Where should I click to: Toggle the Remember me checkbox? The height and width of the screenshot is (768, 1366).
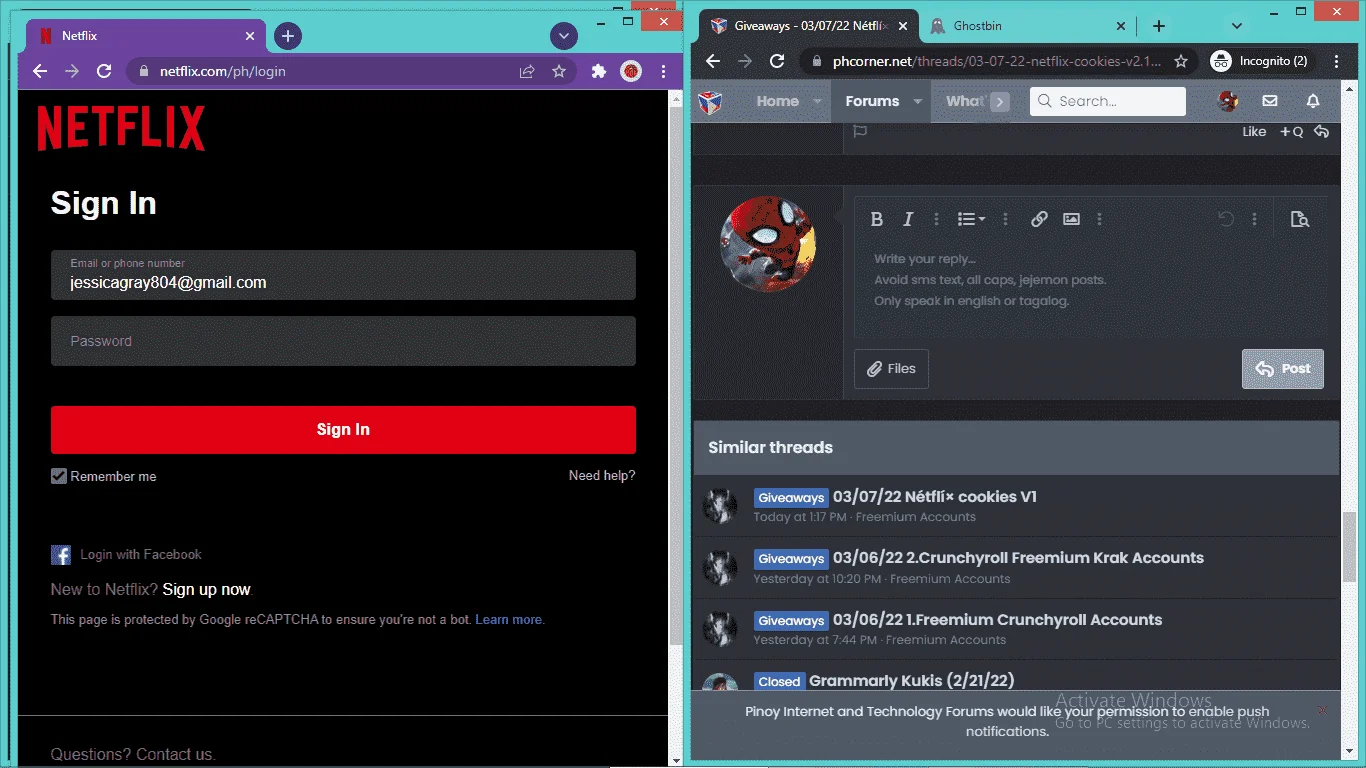click(59, 476)
